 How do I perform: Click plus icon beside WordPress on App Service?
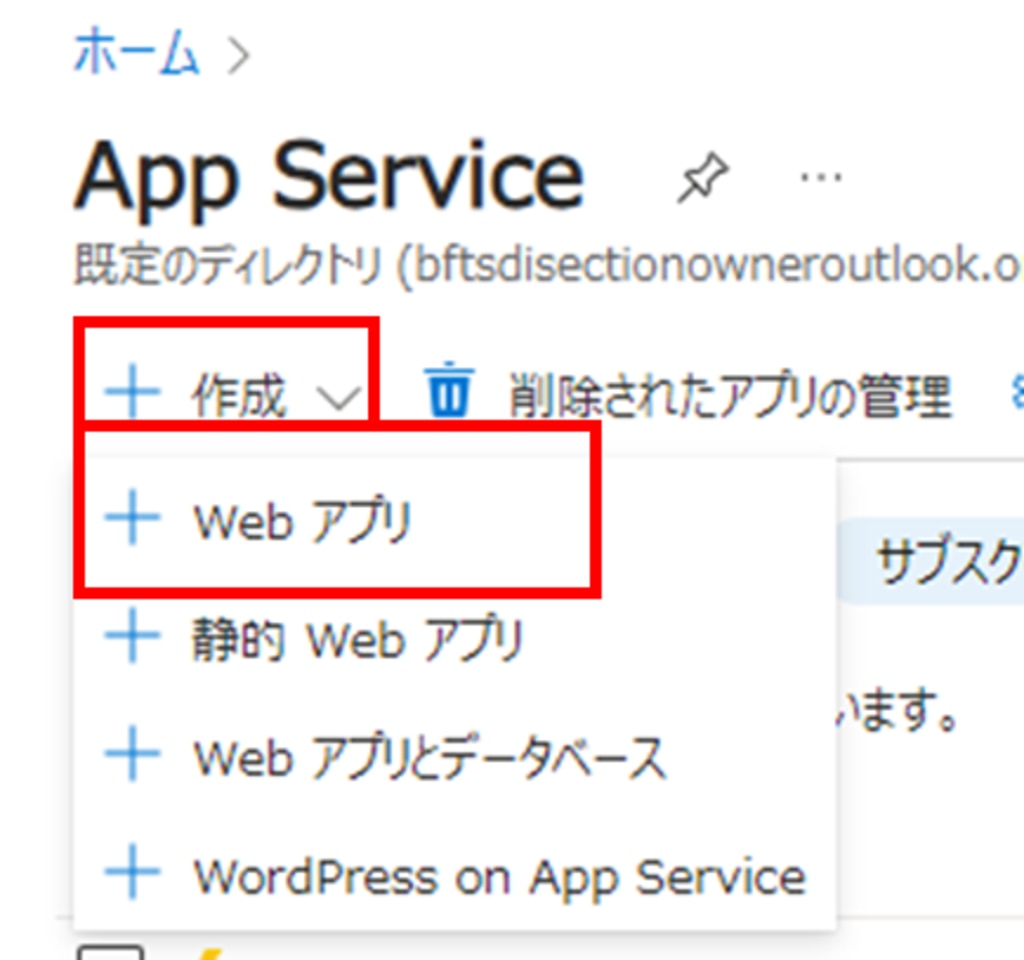[x=133, y=872]
